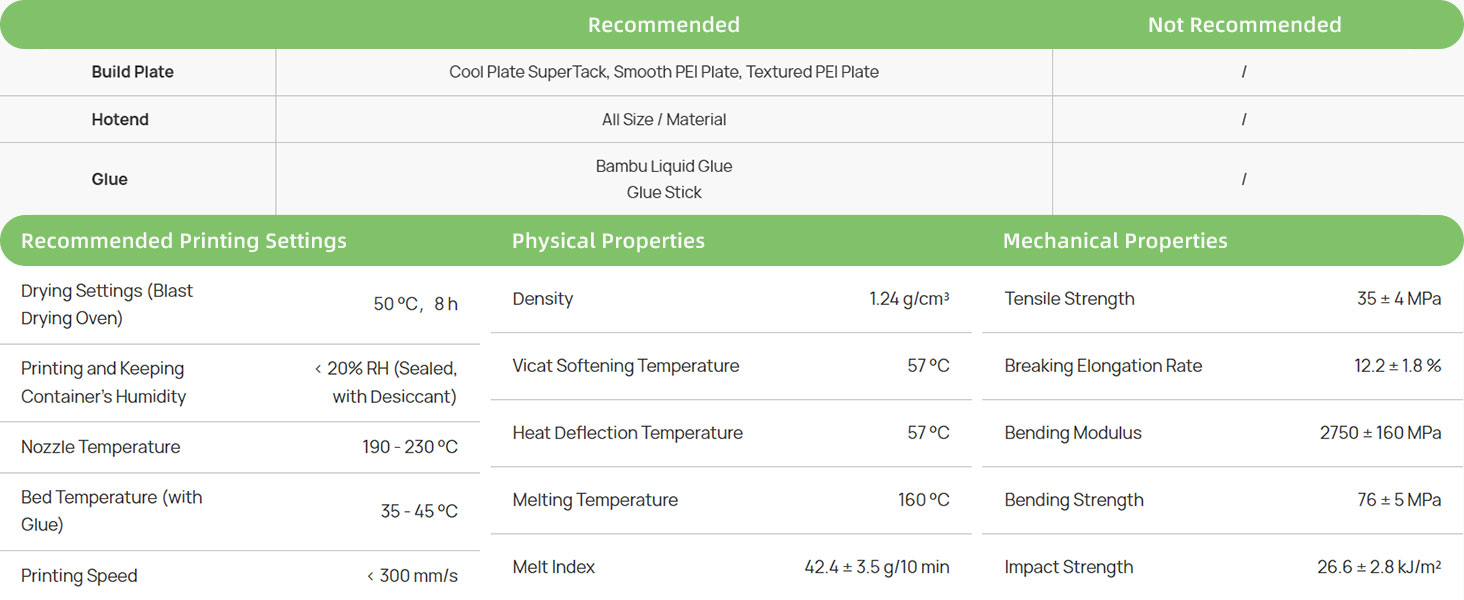This screenshot has height=600, width=1464.
Task: Click the Hotend row label
Action: click(x=120, y=119)
